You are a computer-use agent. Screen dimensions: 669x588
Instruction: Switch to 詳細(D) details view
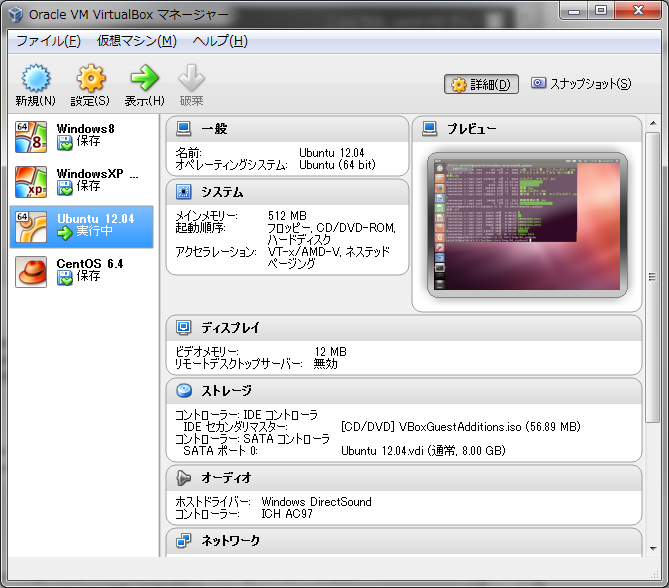[x=481, y=84]
